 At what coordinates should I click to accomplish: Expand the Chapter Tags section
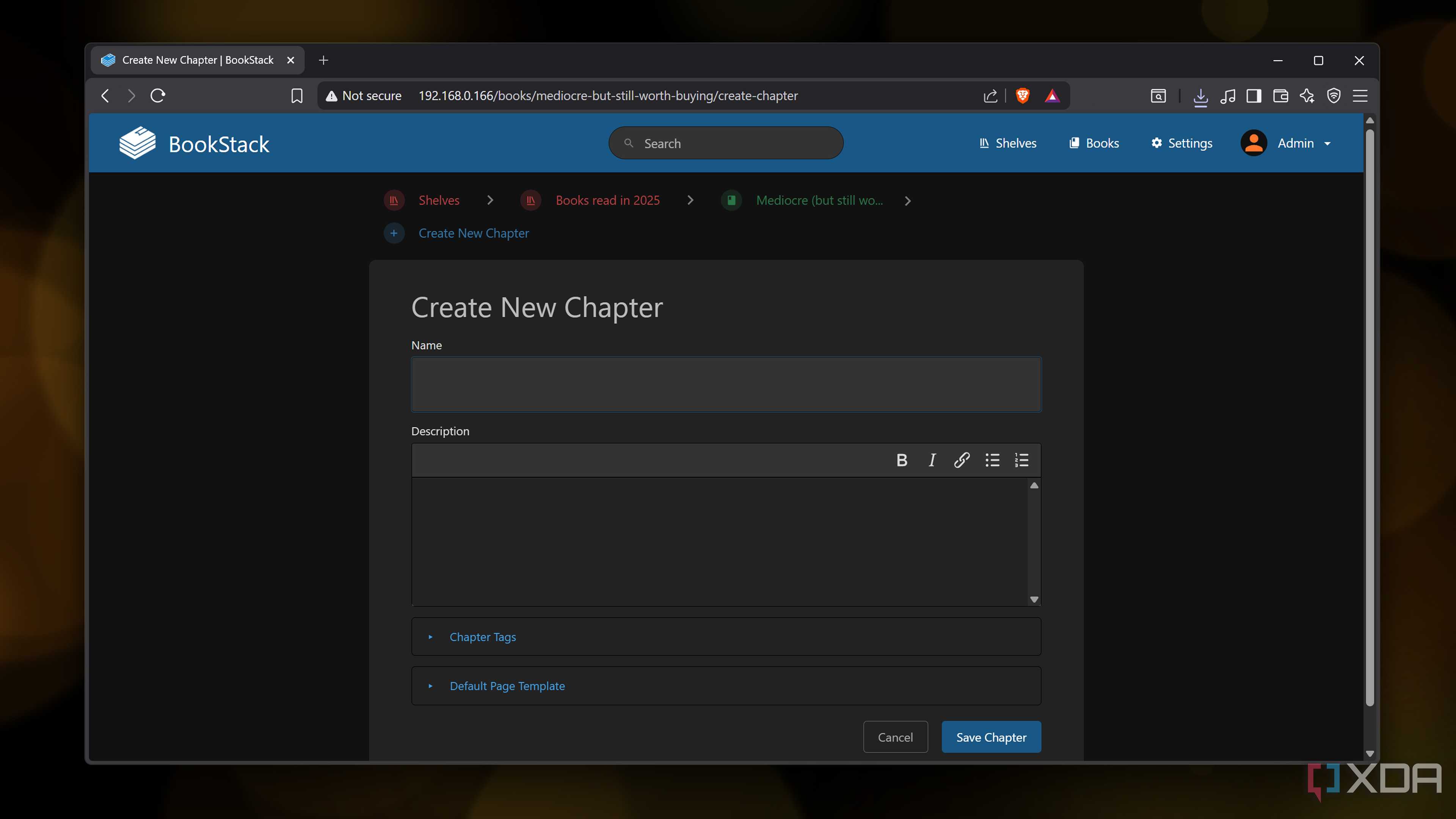pyautogui.click(x=726, y=637)
